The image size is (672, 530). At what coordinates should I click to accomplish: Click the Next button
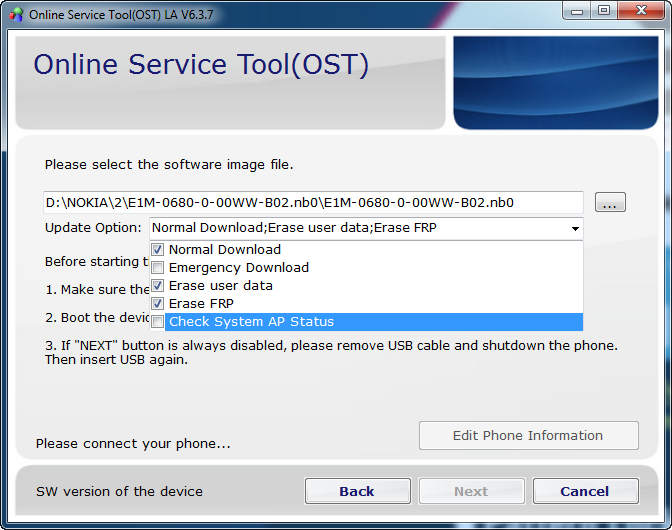(471, 491)
